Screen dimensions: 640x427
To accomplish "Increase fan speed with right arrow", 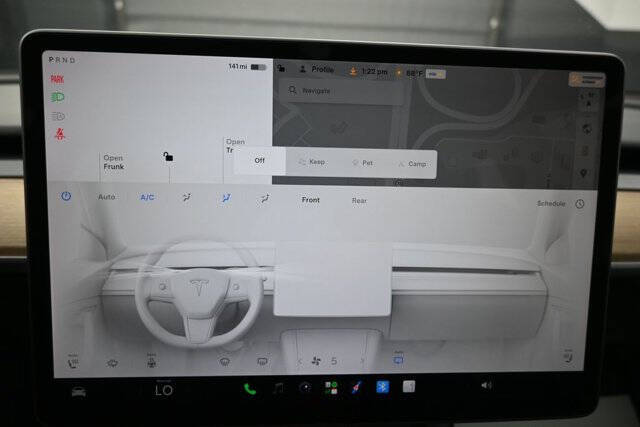I will click(x=362, y=361).
